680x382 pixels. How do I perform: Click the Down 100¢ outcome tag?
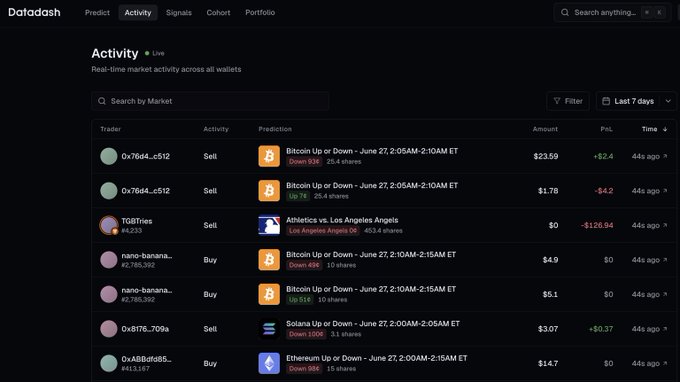click(306, 334)
